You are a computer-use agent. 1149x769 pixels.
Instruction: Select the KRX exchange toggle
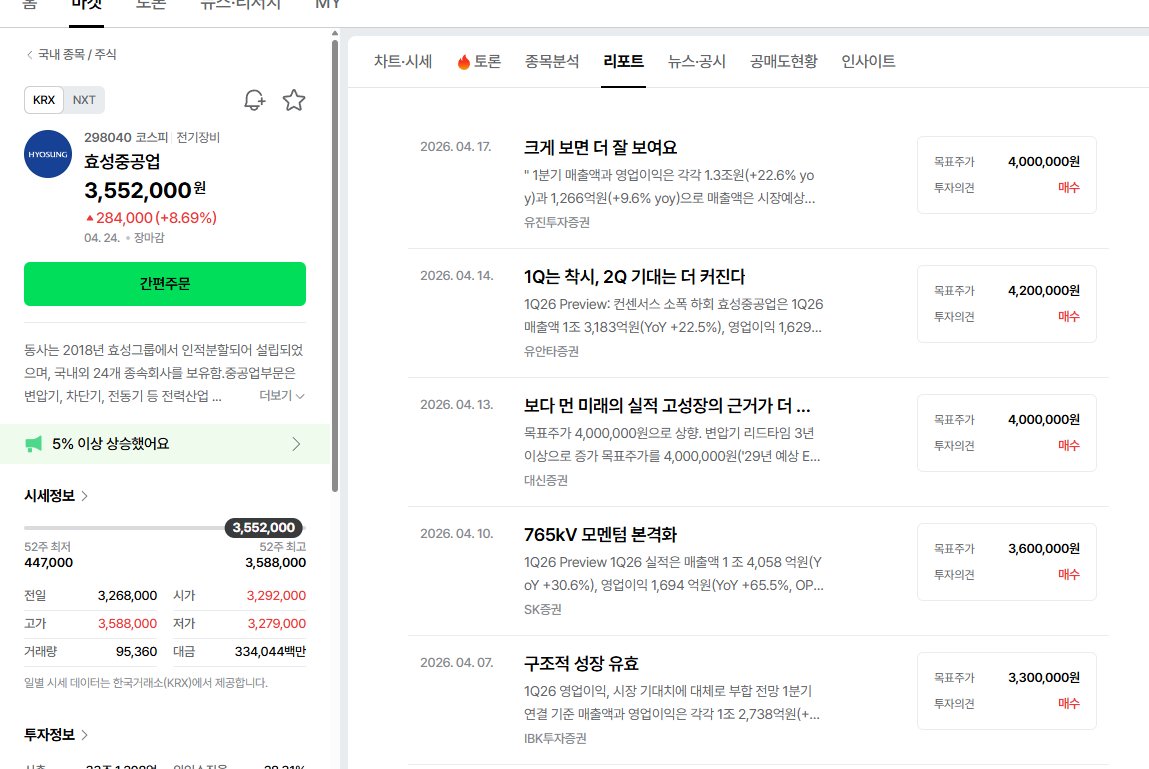pyautogui.click(x=44, y=100)
